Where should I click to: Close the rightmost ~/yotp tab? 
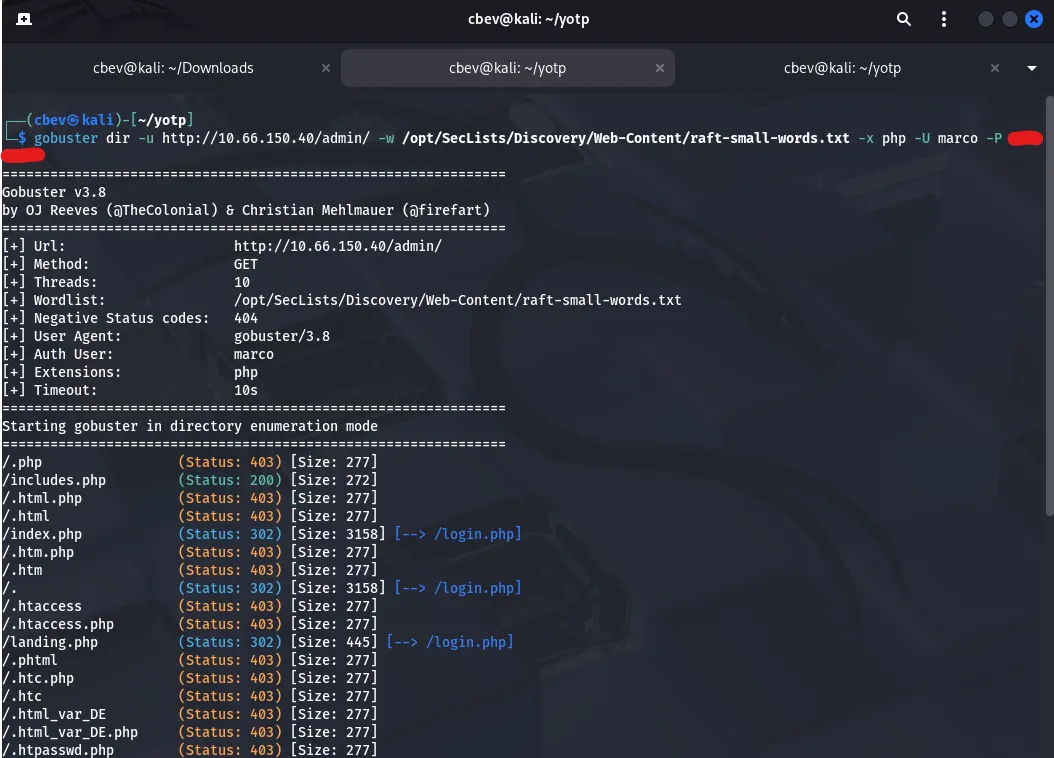994,68
